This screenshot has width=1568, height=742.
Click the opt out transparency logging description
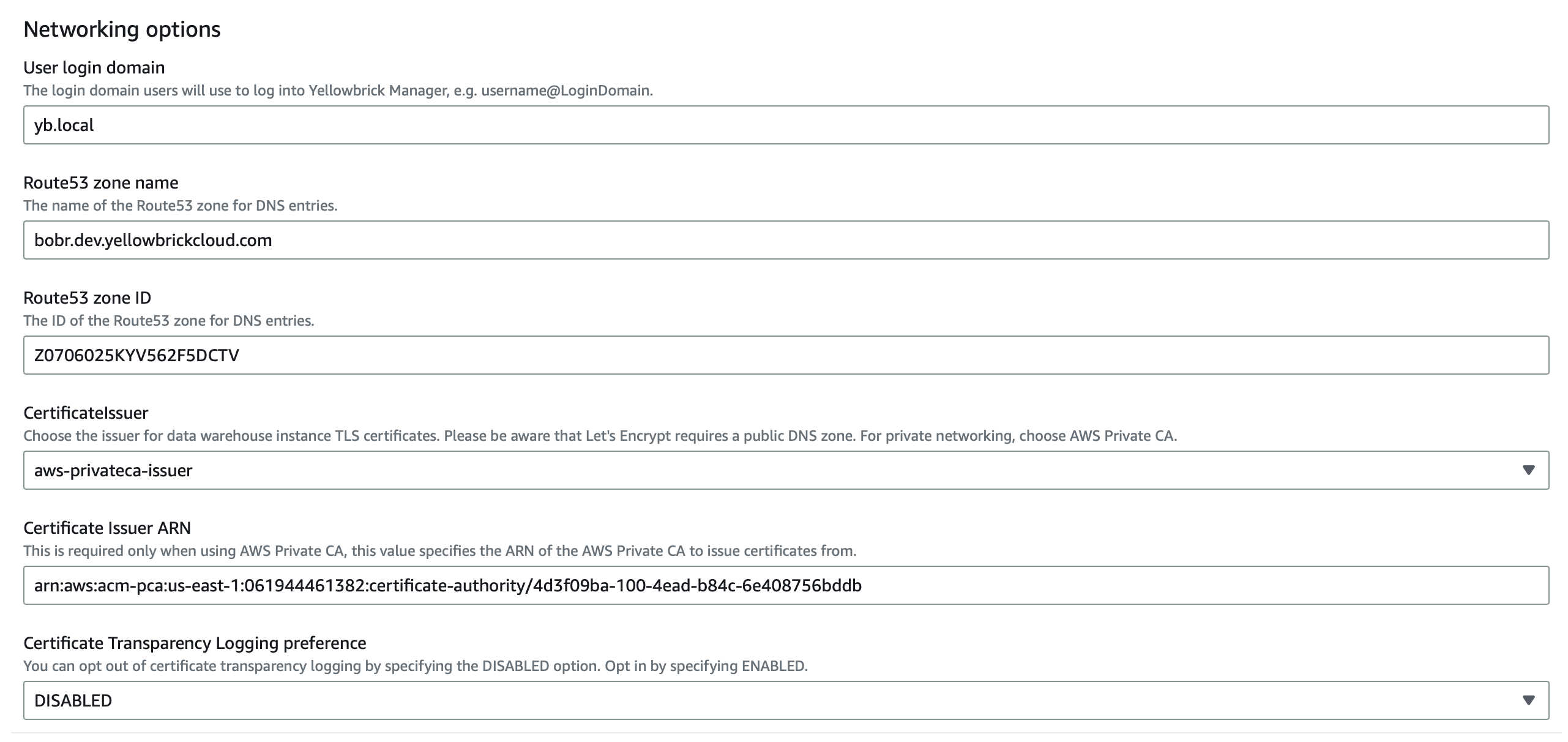click(416, 666)
